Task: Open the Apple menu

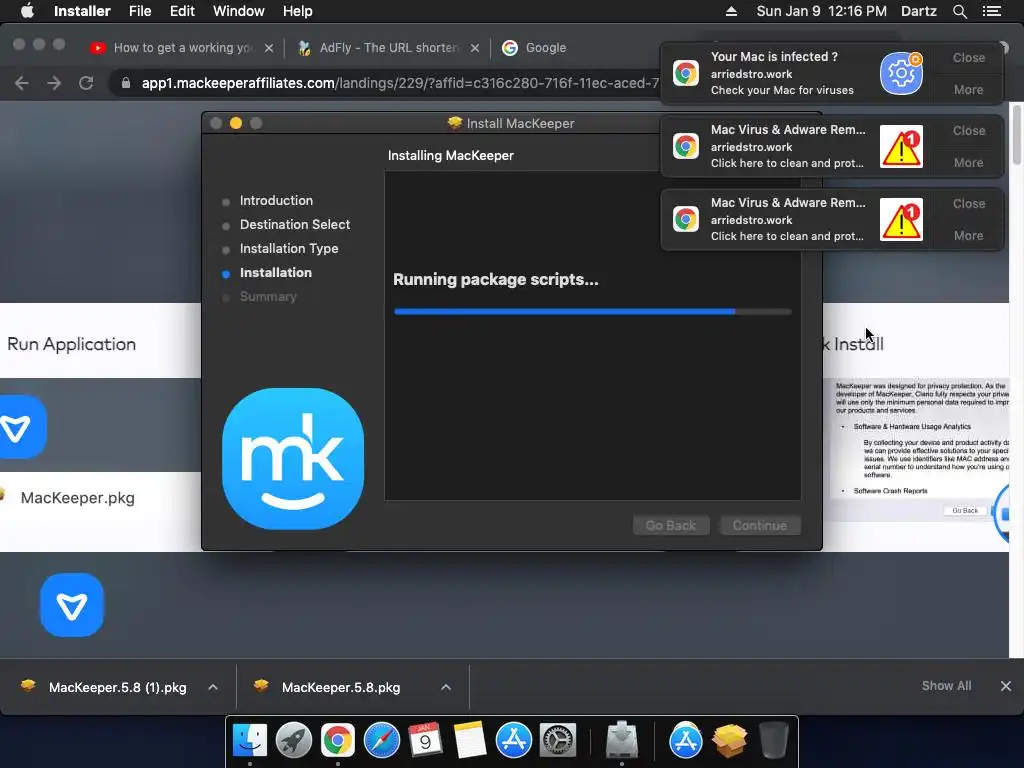Action: click(x=27, y=11)
